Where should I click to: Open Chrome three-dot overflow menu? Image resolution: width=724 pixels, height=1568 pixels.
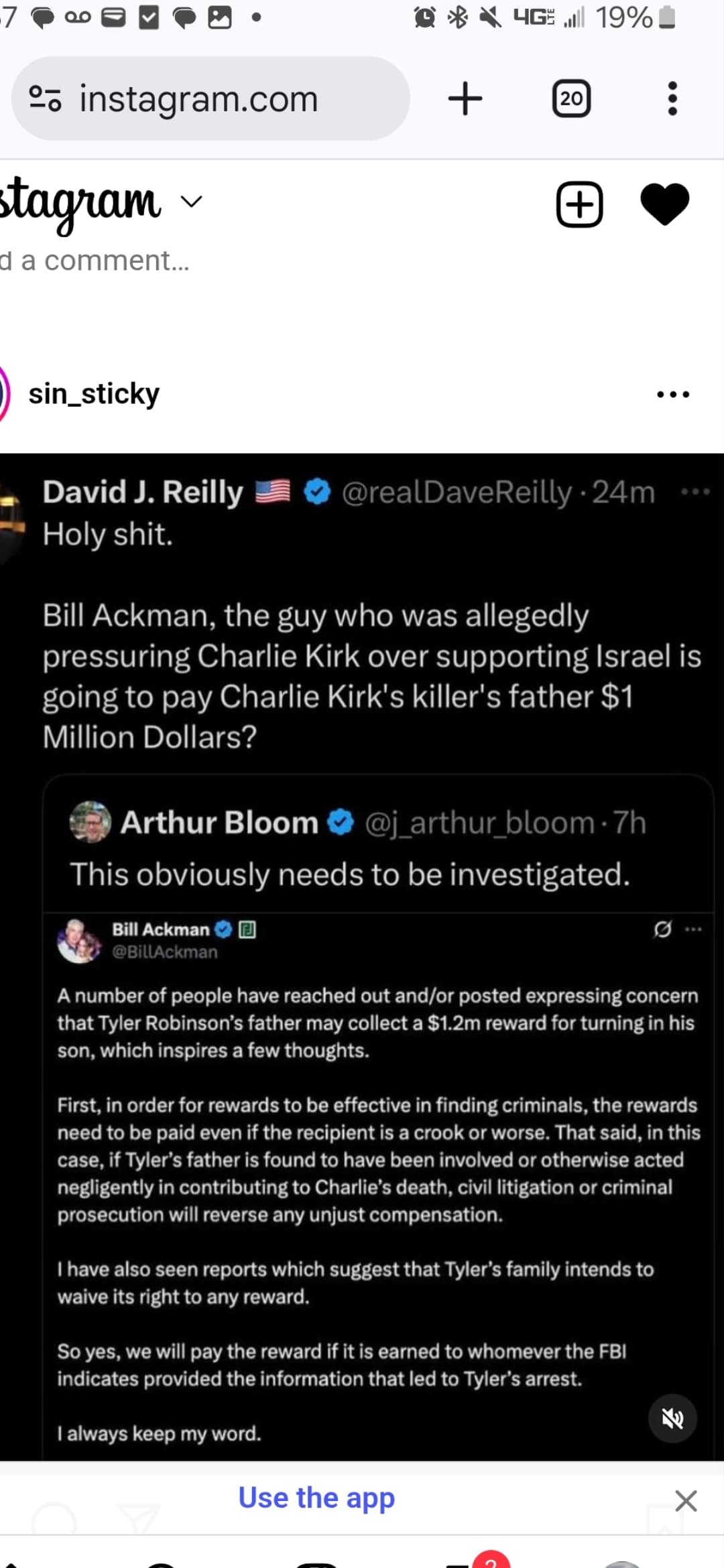[x=672, y=99]
